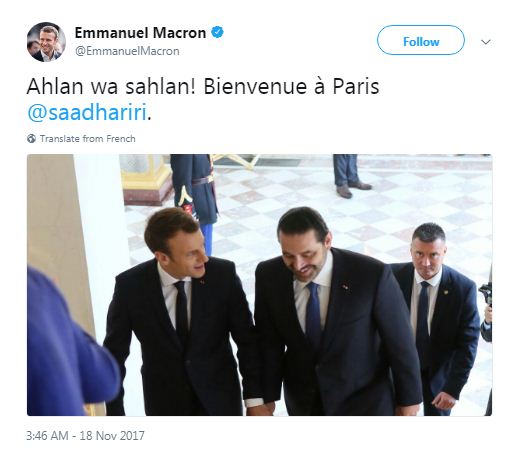Screen dimensions: 509x451
Task: Enlarge the tweet's attached photo
Action: [259, 285]
